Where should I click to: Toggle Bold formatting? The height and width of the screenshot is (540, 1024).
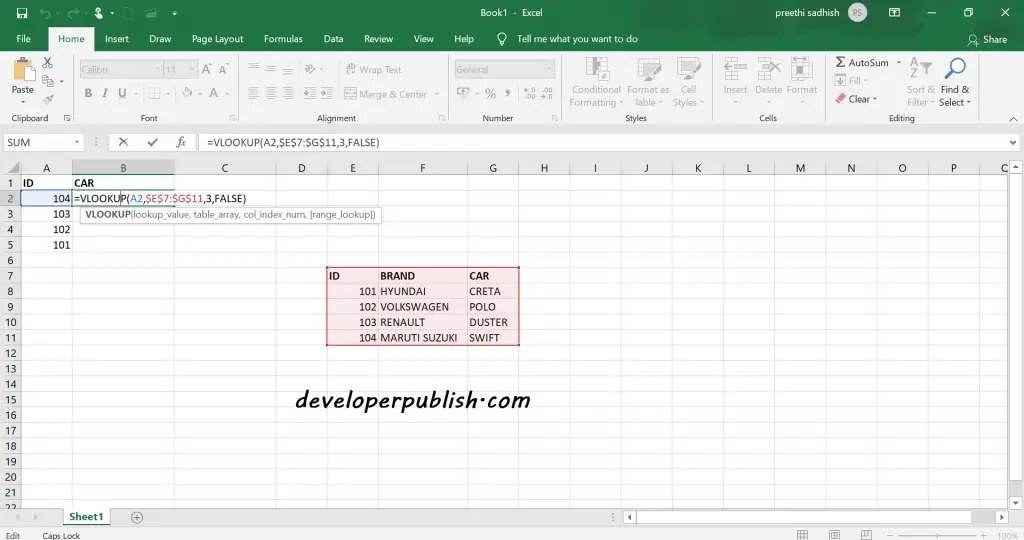click(88, 93)
